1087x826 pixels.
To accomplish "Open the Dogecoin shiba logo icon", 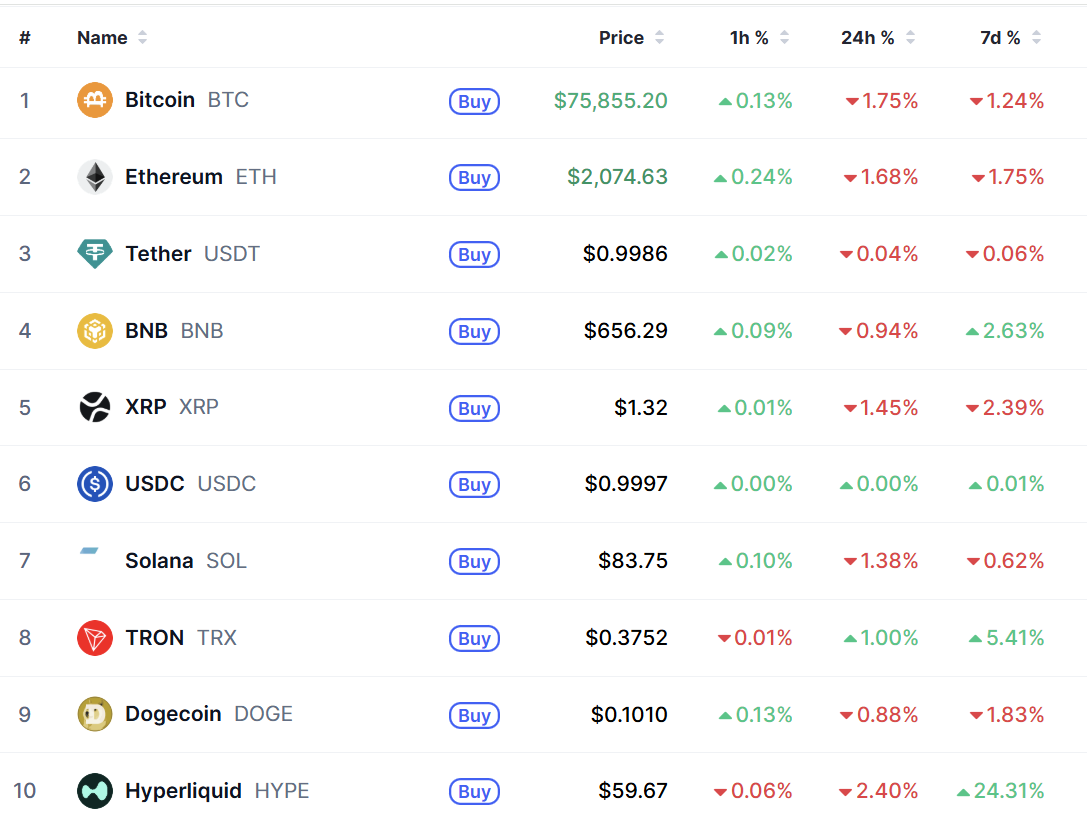I will pyautogui.click(x=95, y=714).
